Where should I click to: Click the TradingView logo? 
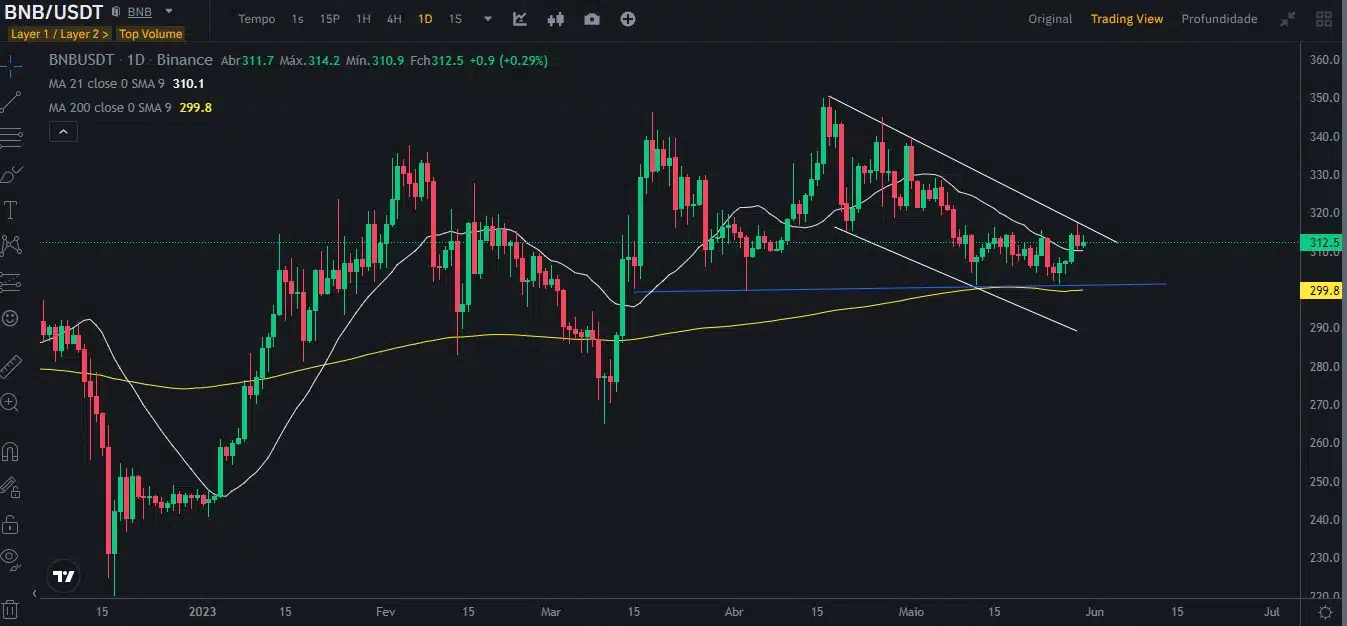[64, 577]
